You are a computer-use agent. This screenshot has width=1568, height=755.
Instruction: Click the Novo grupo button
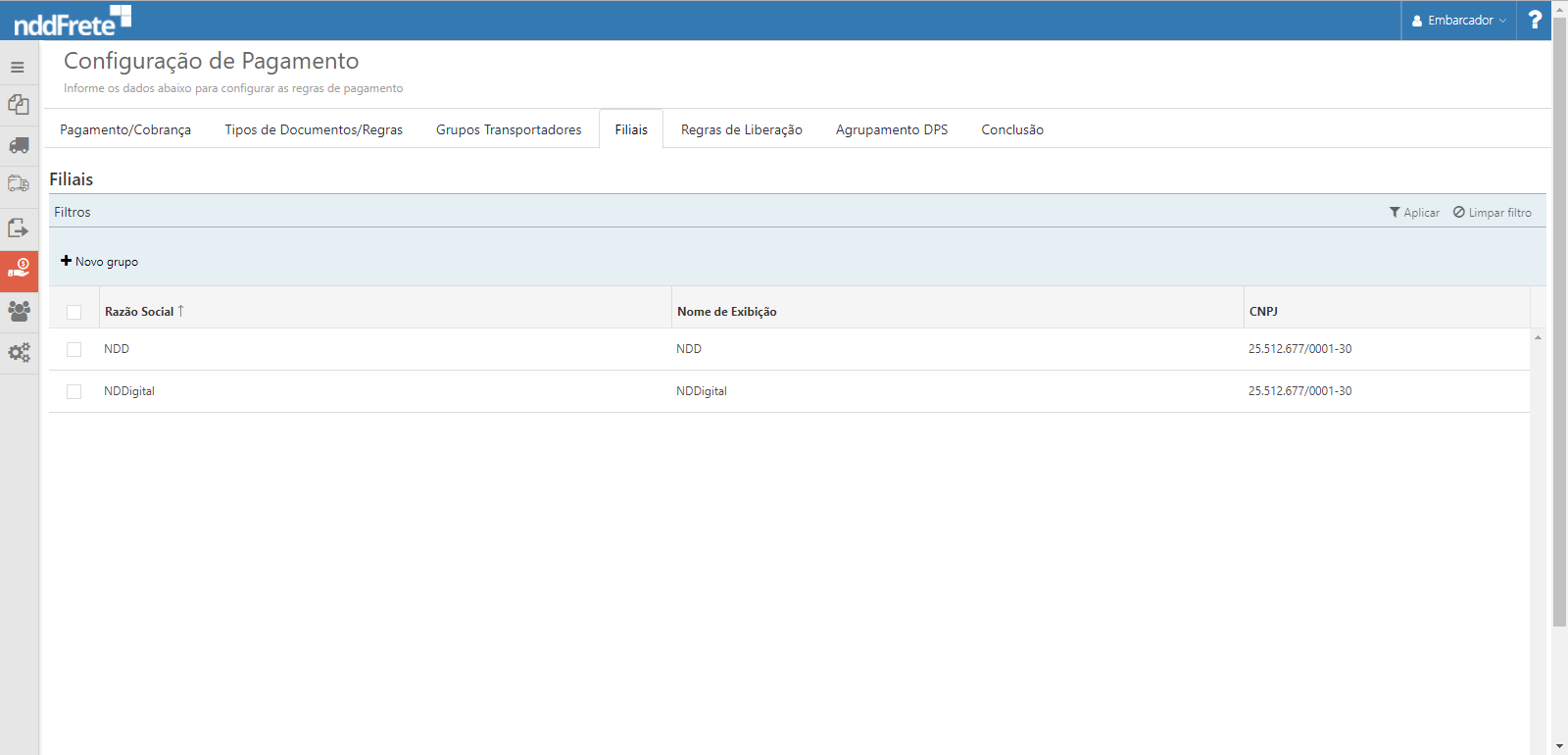click(99, 262)
